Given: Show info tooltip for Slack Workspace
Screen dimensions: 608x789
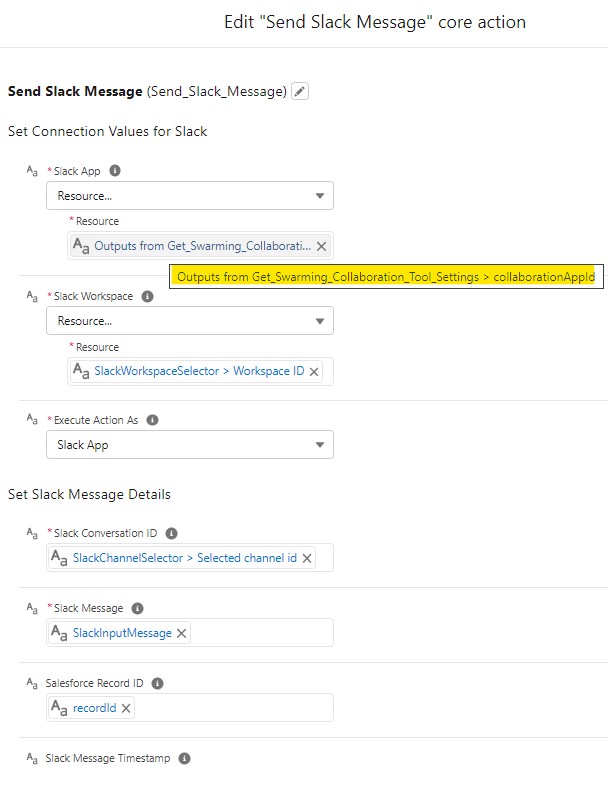Looking at the screenshot, I should (x=147, y=296).
